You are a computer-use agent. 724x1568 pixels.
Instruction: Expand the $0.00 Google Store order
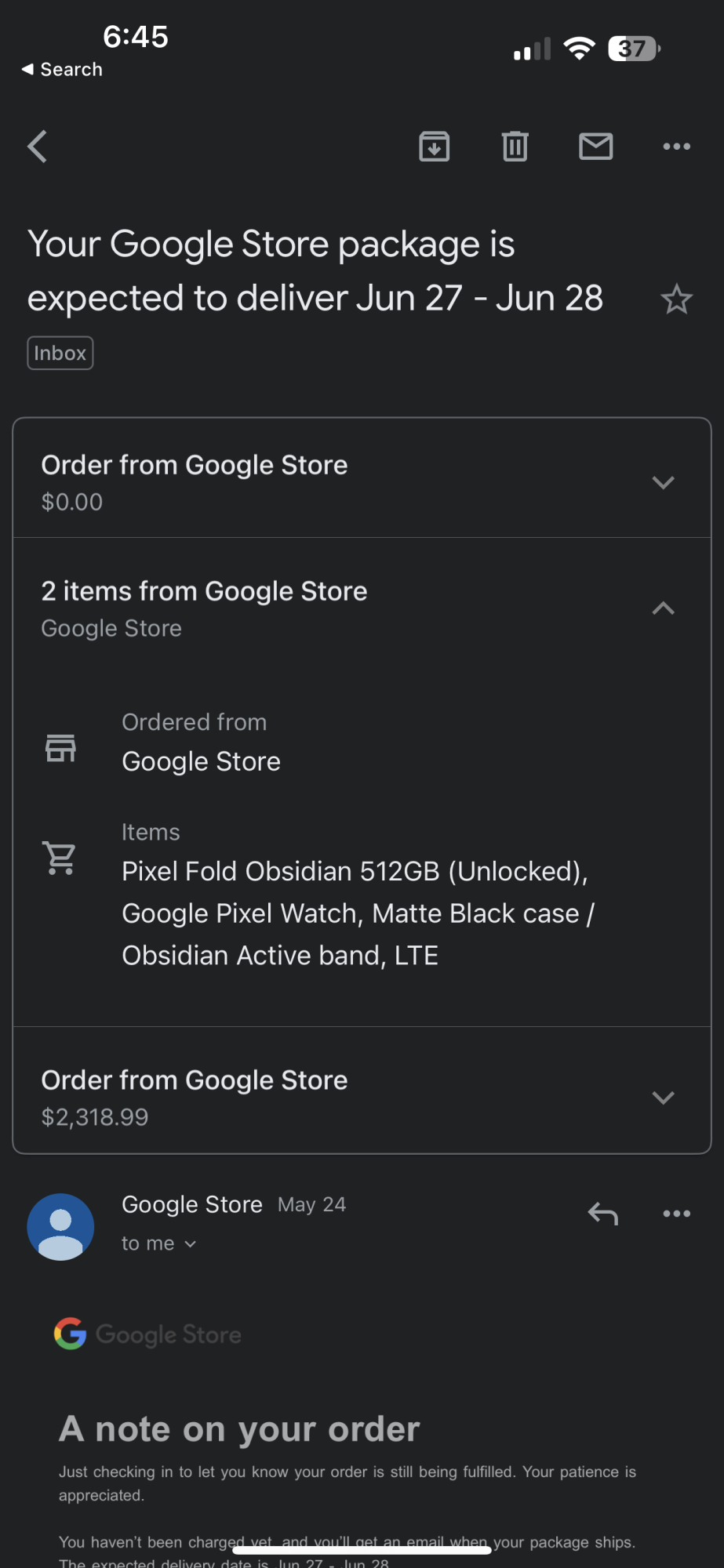tap(663, 482)
